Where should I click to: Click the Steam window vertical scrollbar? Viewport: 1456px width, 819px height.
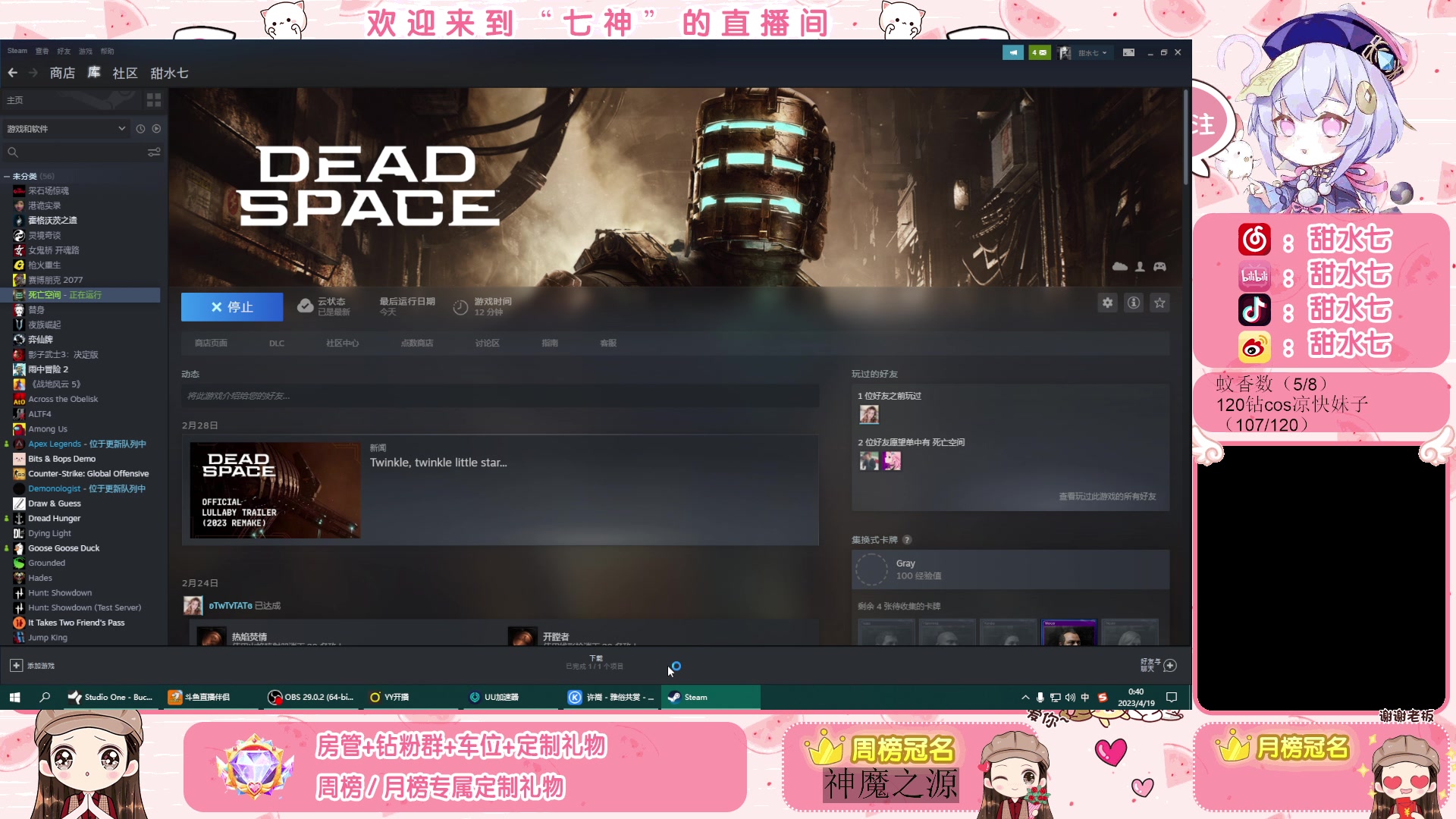click(x=1186, y=136)
